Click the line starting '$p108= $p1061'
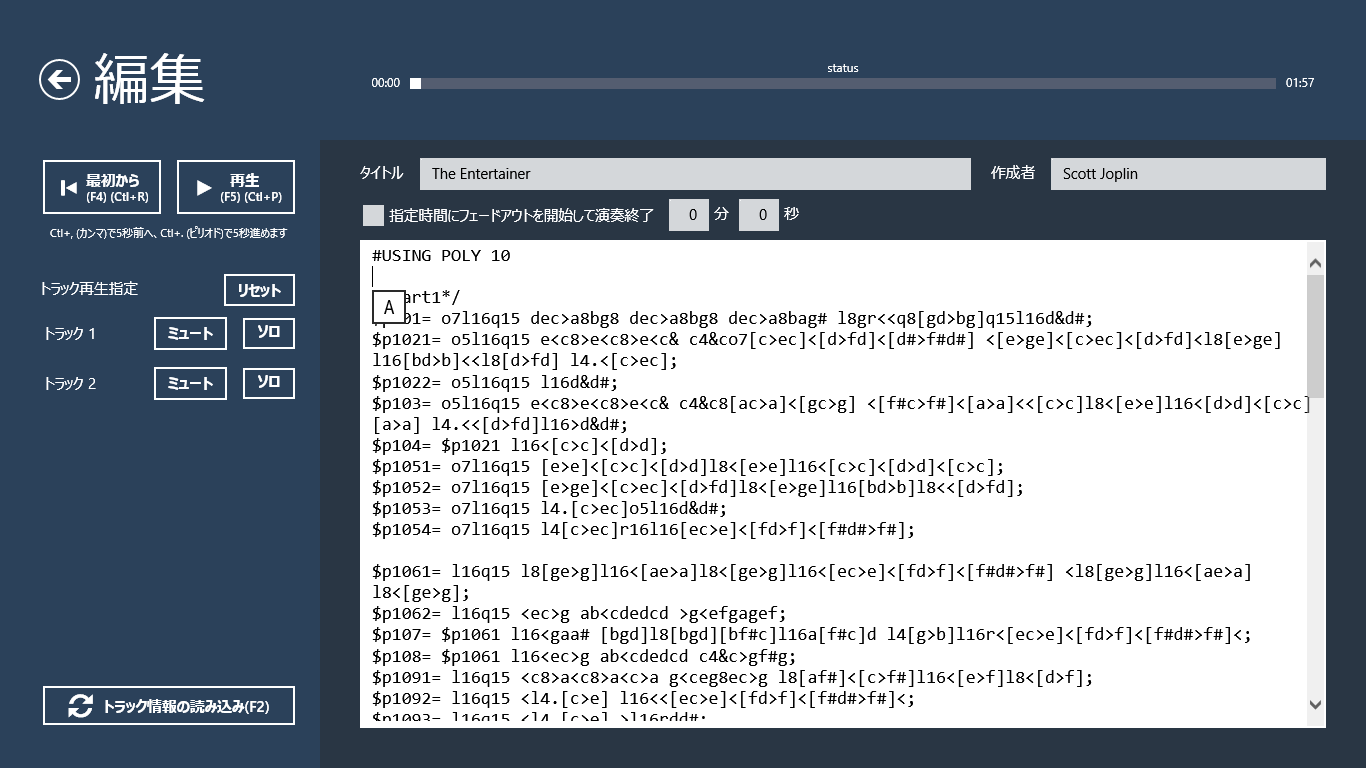 tap(584, 655)
